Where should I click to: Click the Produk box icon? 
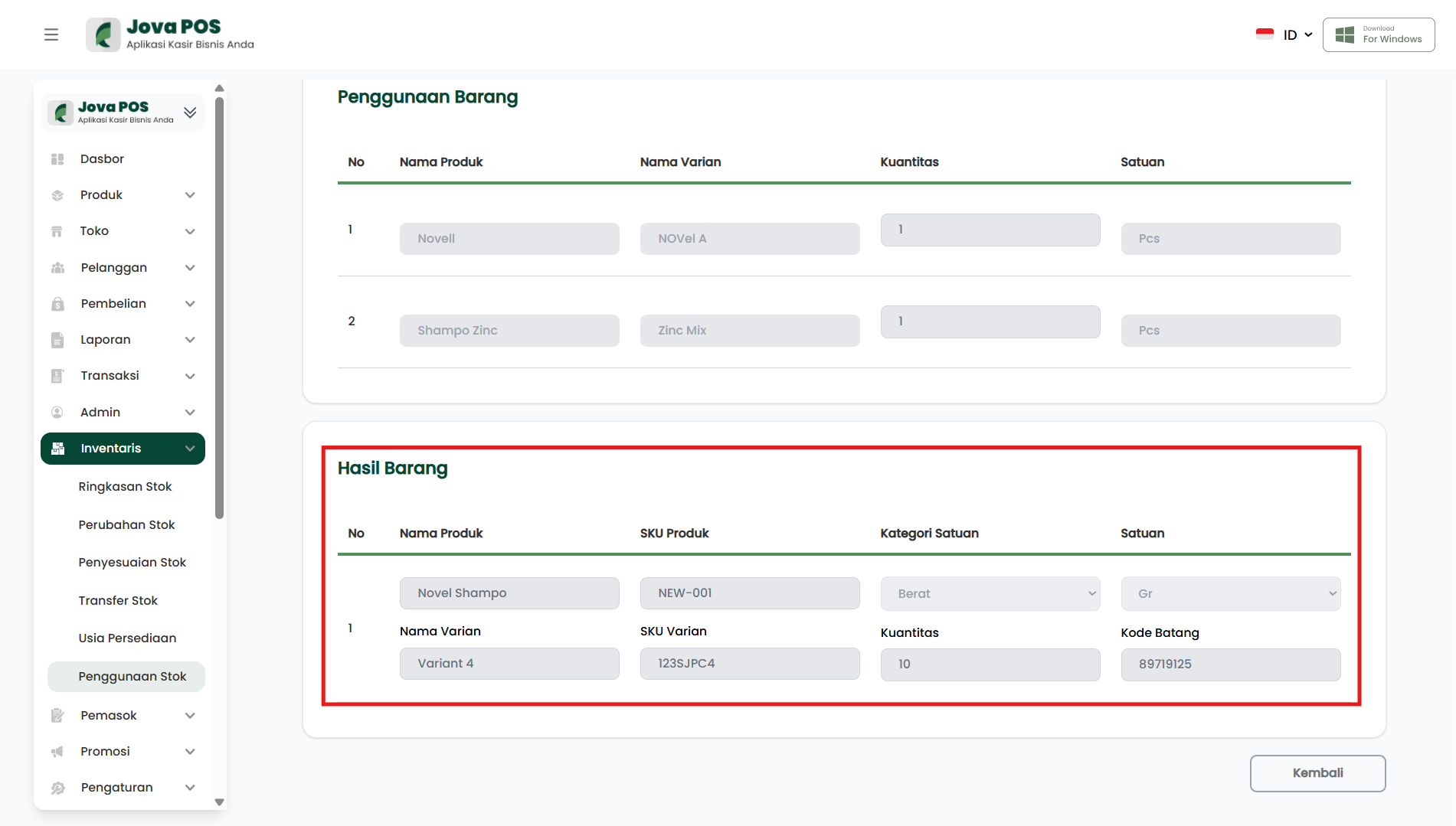point(57,195)
